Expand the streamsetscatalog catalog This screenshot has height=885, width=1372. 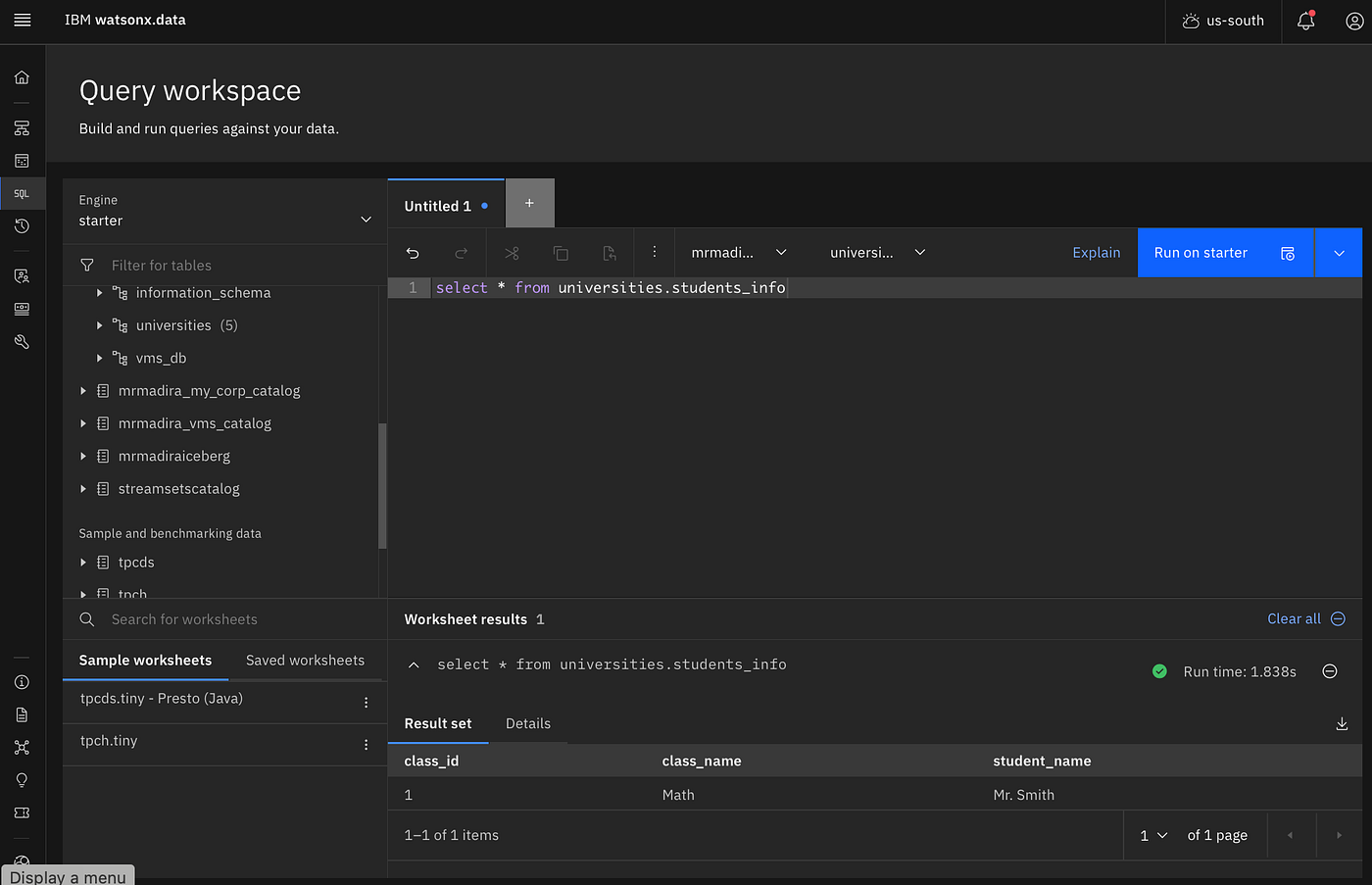83,488
